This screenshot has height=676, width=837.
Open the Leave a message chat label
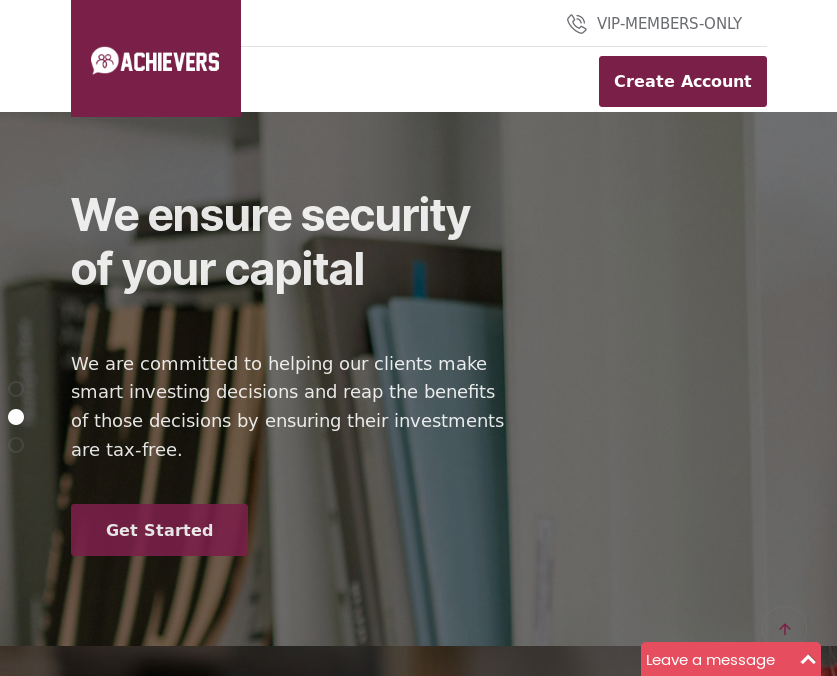click(710, 661)
